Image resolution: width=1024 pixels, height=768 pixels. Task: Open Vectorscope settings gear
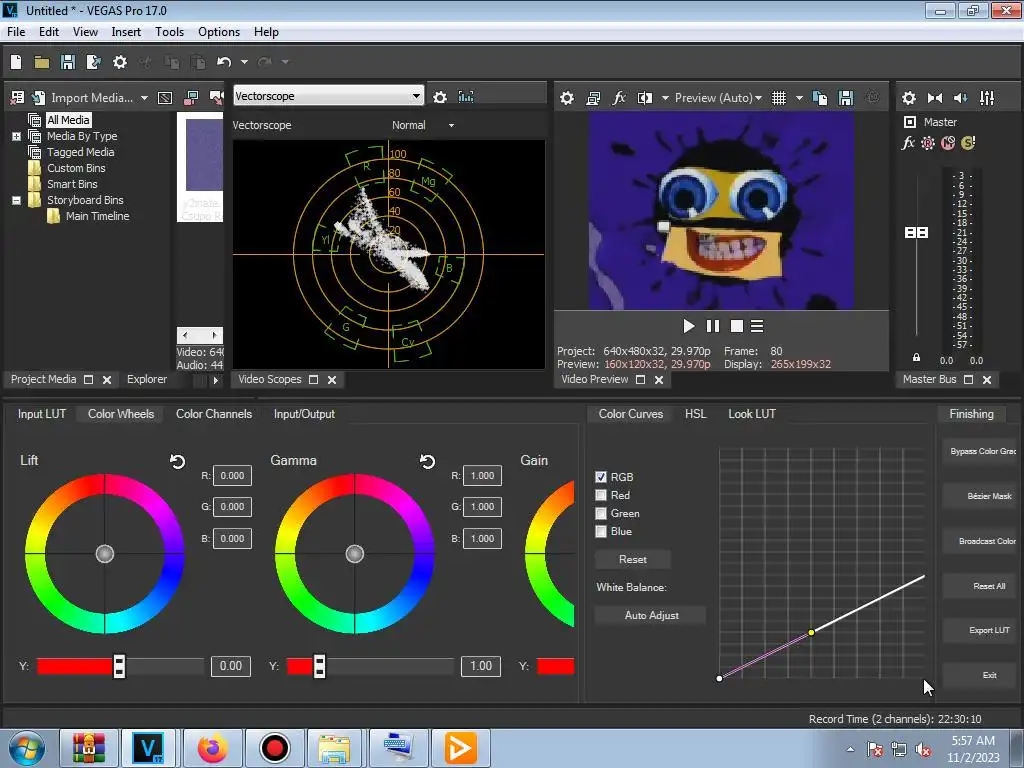pos(440,97)
